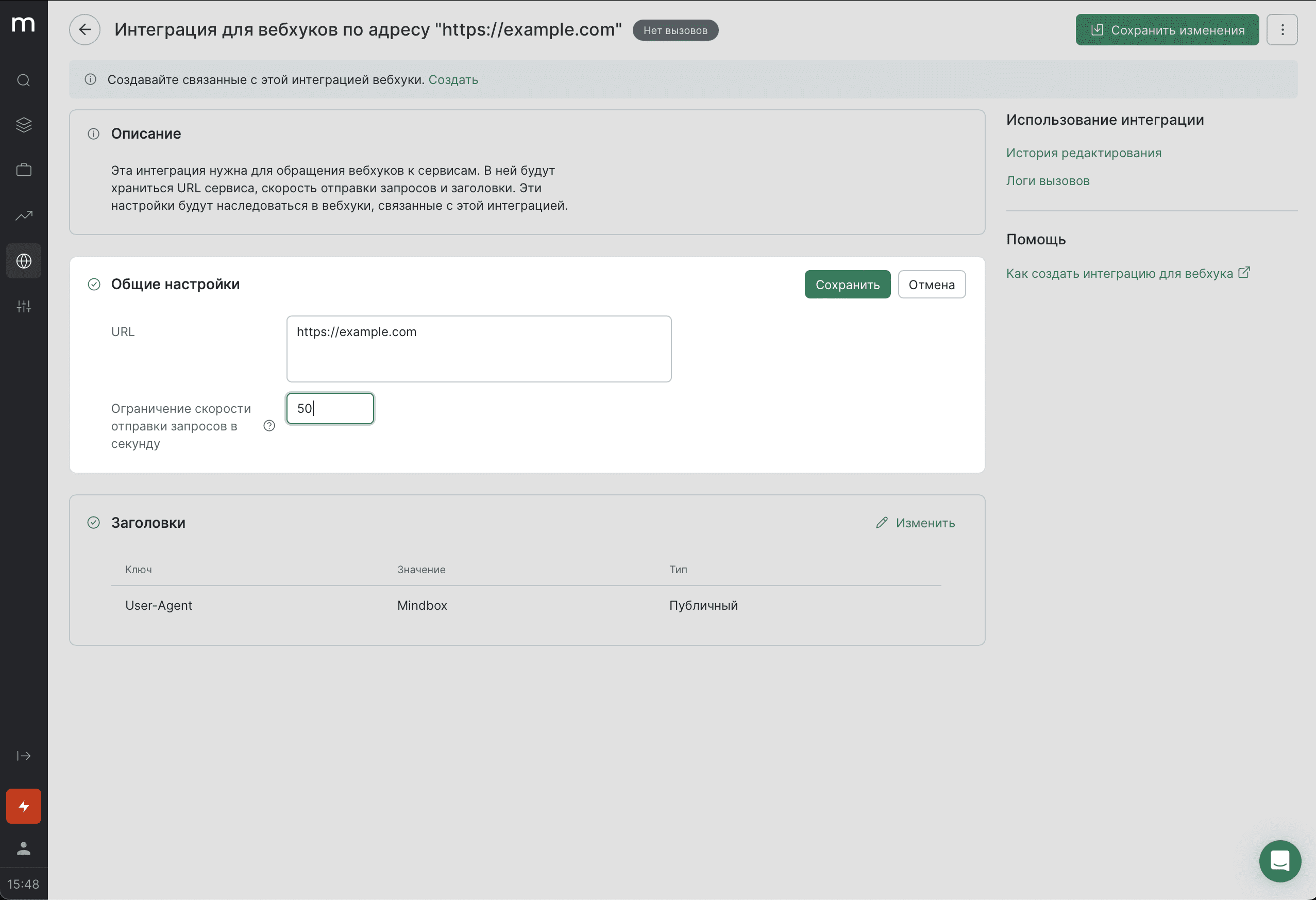Select the globe integrations sidebar icon
This screenshot has height=900, width=1316.
(x=23, y=260)
